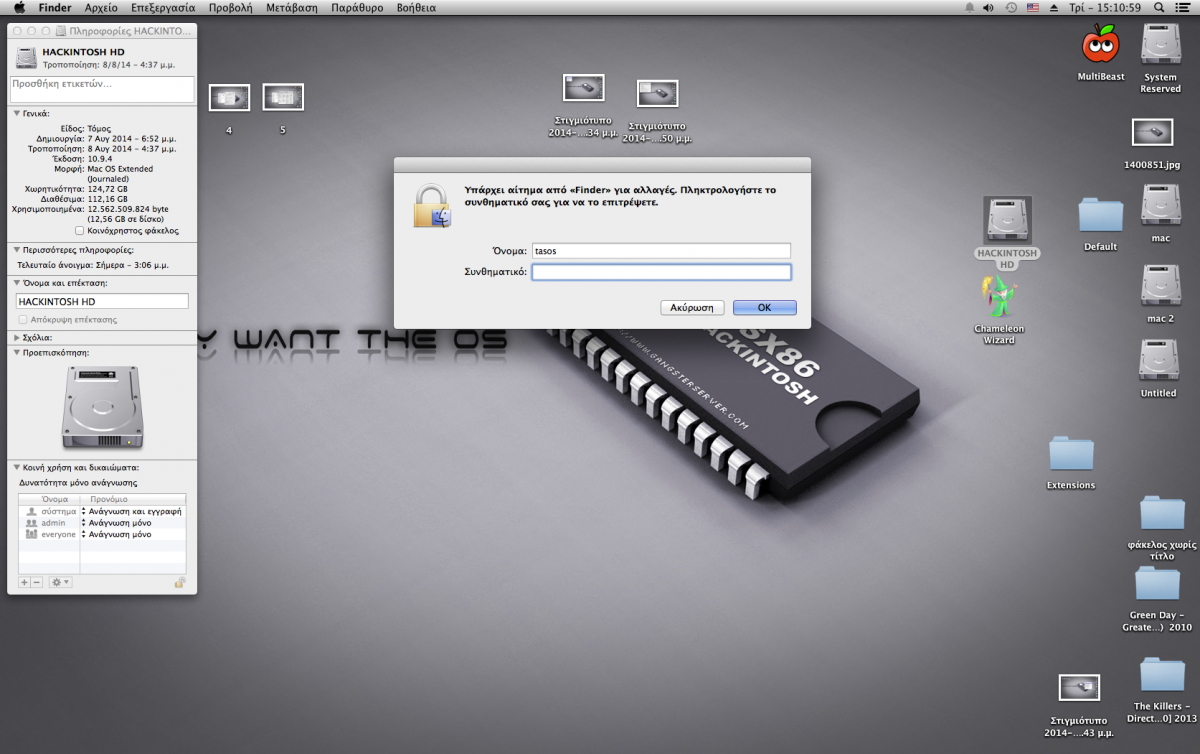
Task: Open Spotlight search magnifier
Action: 1159,7
